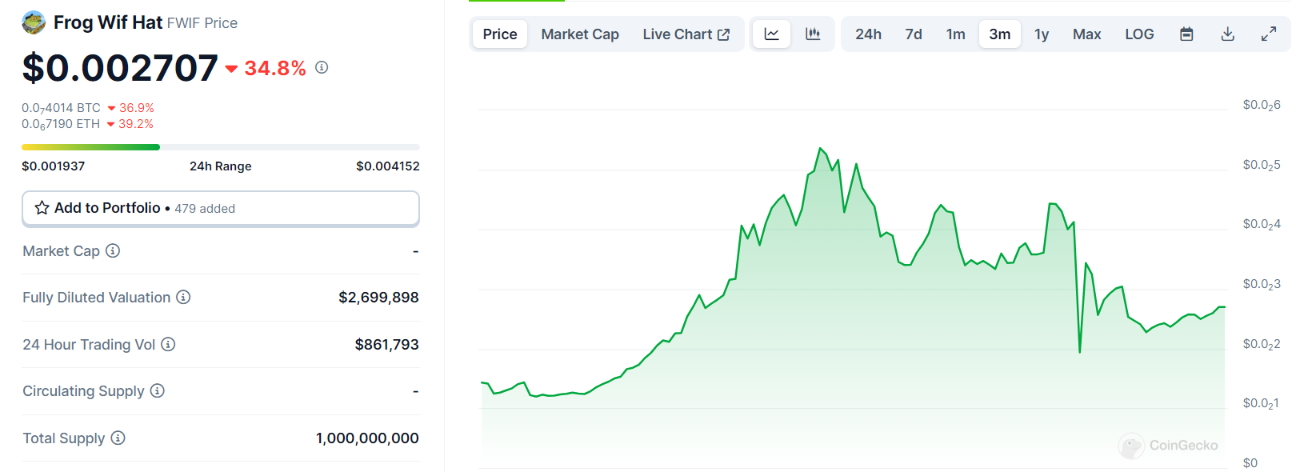Viewport: 1296px width, 472px height.
Task: Click the Total Supply info icon
Action: coord(118,438)
